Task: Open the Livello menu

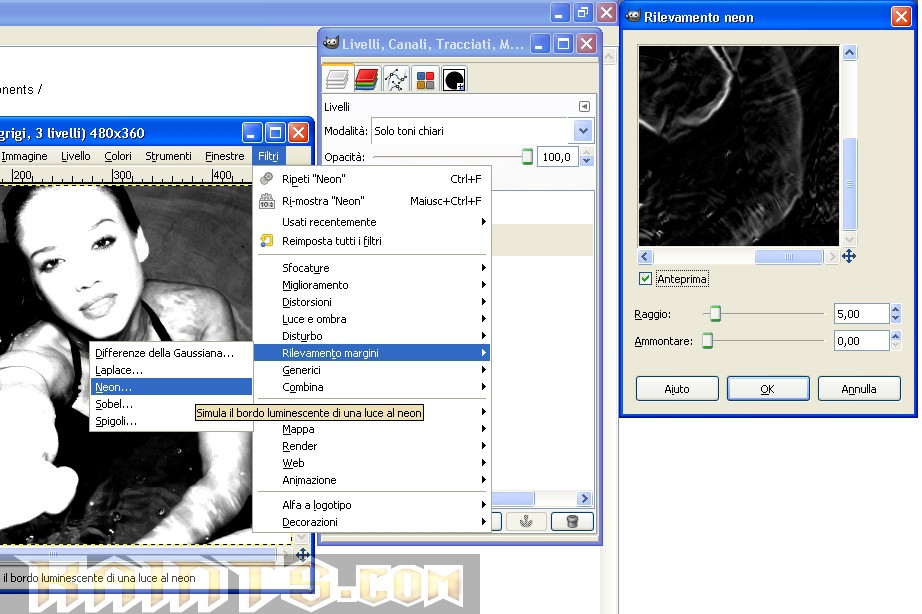Action: pos(76,156)
